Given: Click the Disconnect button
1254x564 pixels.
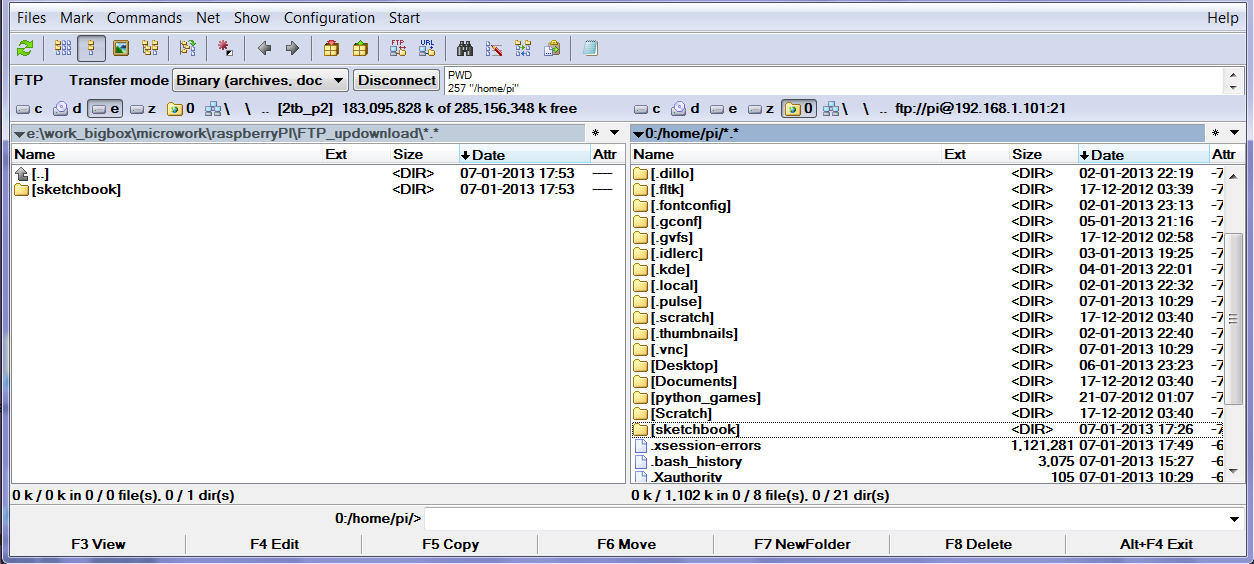Looking at the screenshot, I should point(397,80).
